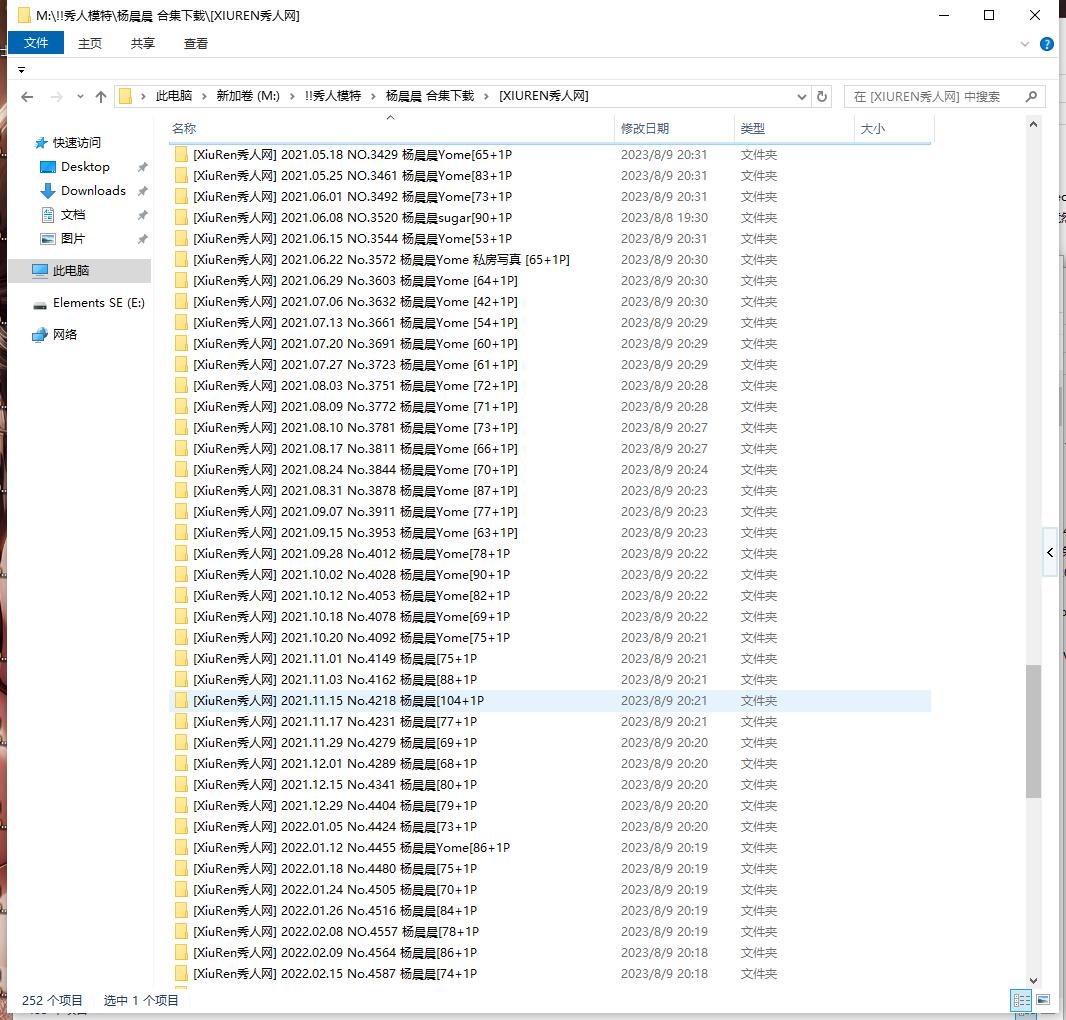This screenshot has width=1066, height=1020.
Task: Expand the chevron after 杨晨晨 合集下载 in path
Action: point(486,97)
